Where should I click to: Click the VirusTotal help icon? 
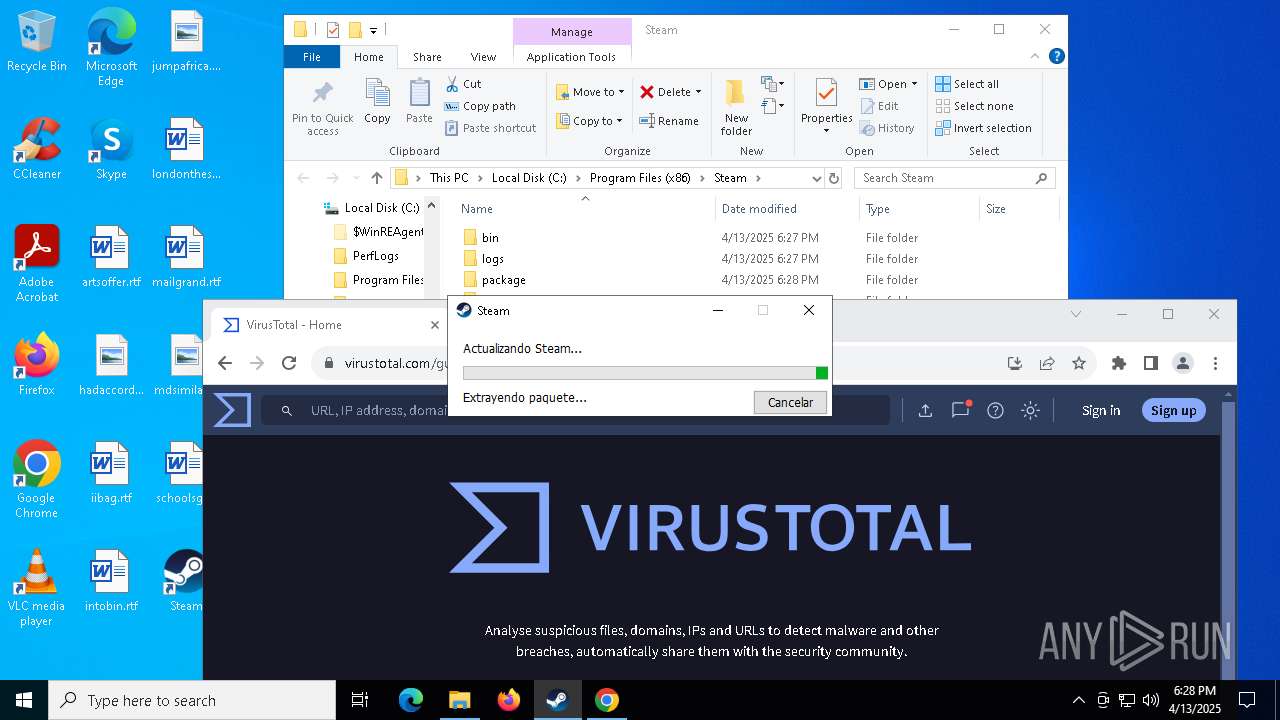995,410
